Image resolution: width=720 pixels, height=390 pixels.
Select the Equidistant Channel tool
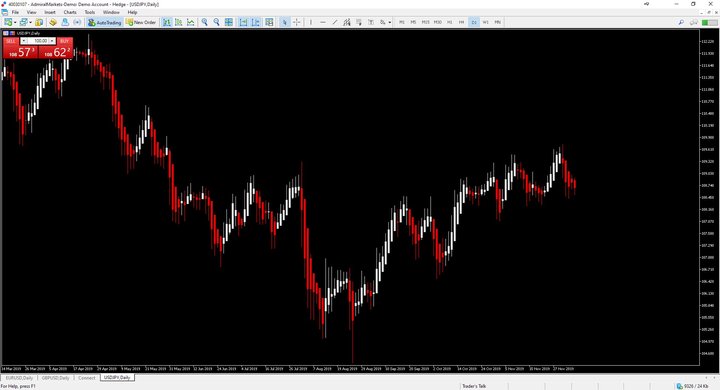(x=347, y=22)
